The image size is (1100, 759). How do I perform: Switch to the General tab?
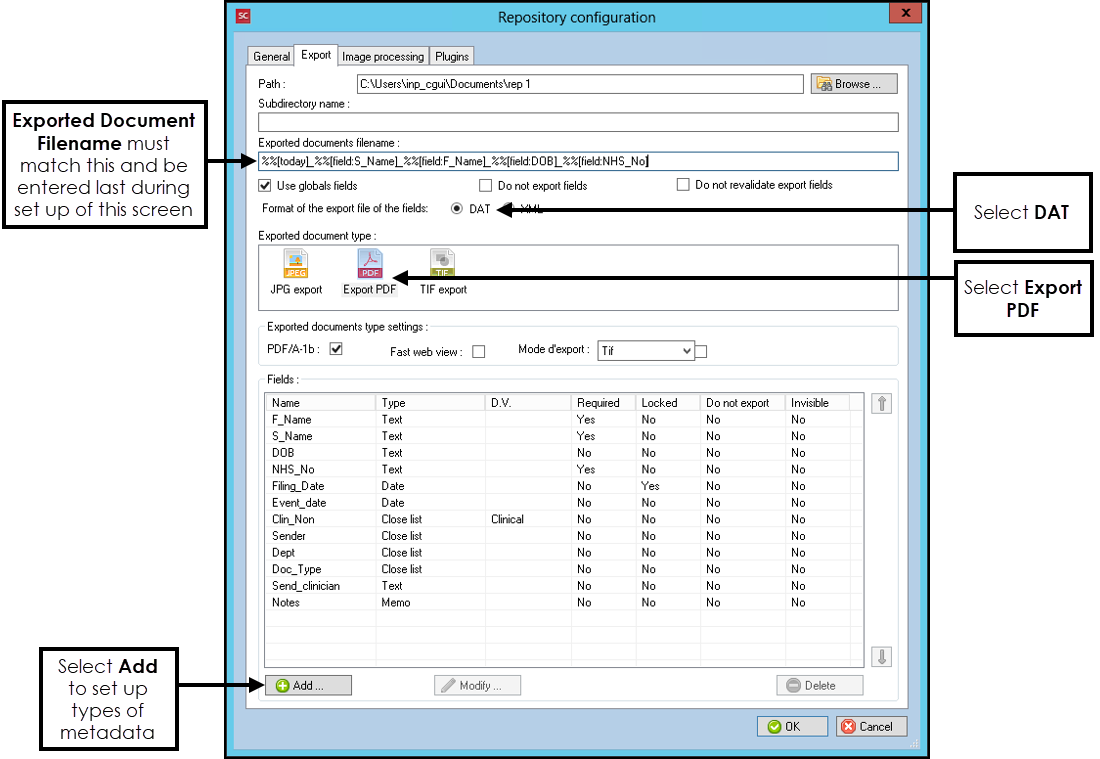pos(271,57)
